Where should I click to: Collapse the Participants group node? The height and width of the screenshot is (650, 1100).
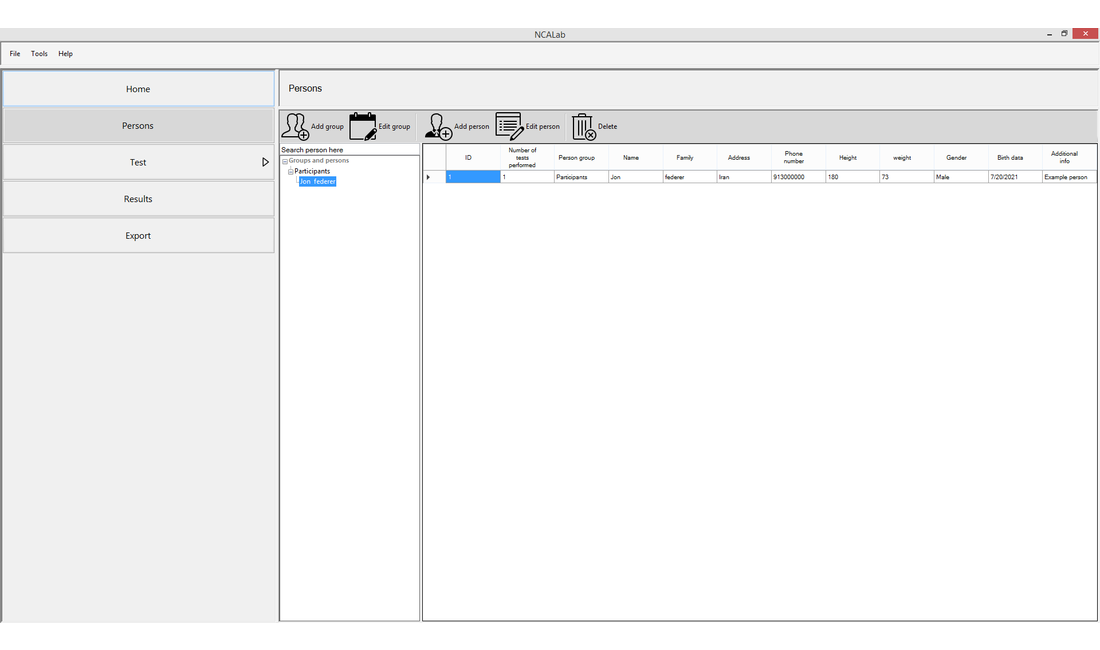(x=291, y=172)
